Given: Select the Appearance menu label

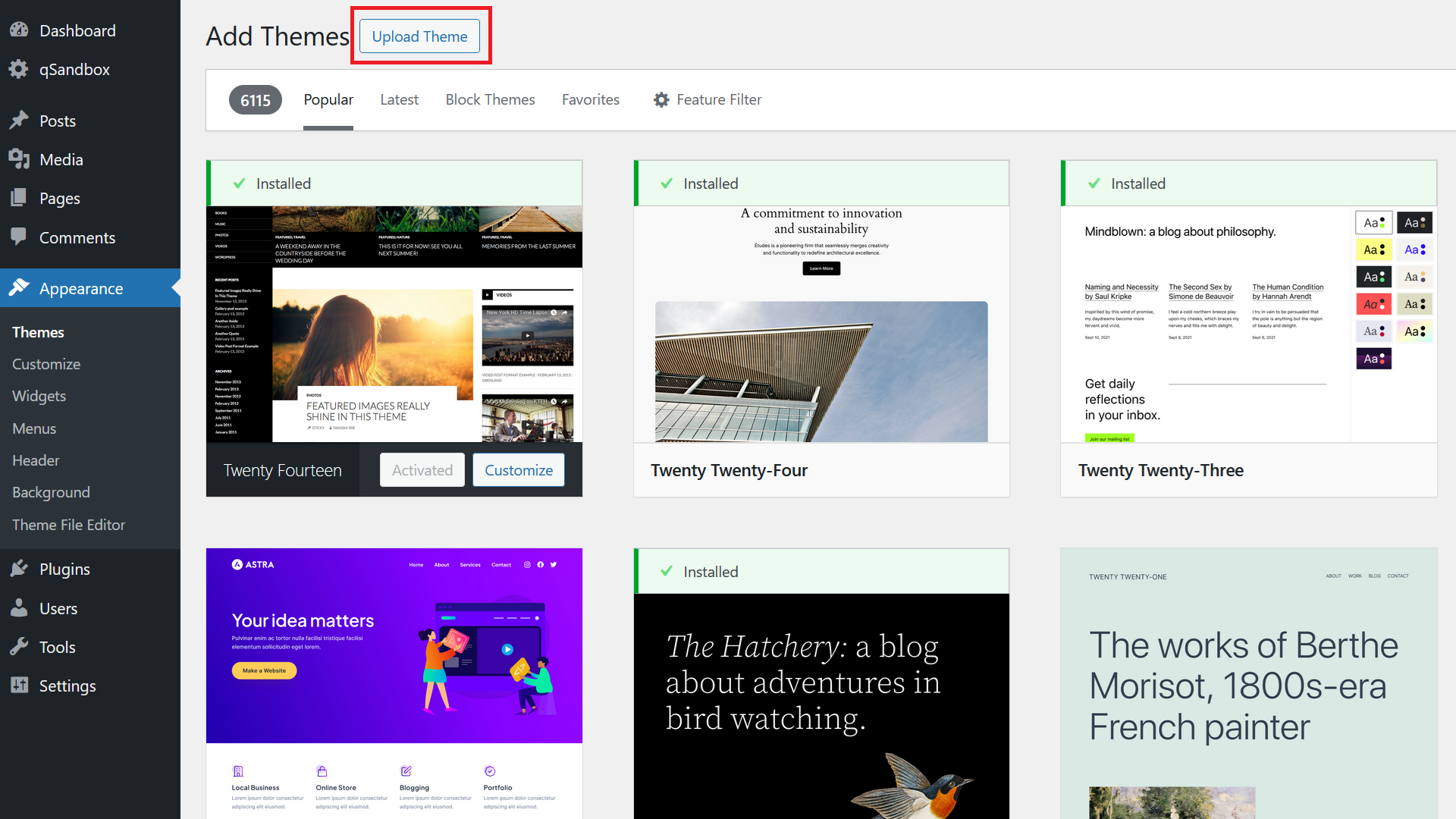Looking at the screenshot, I should 81,288.
